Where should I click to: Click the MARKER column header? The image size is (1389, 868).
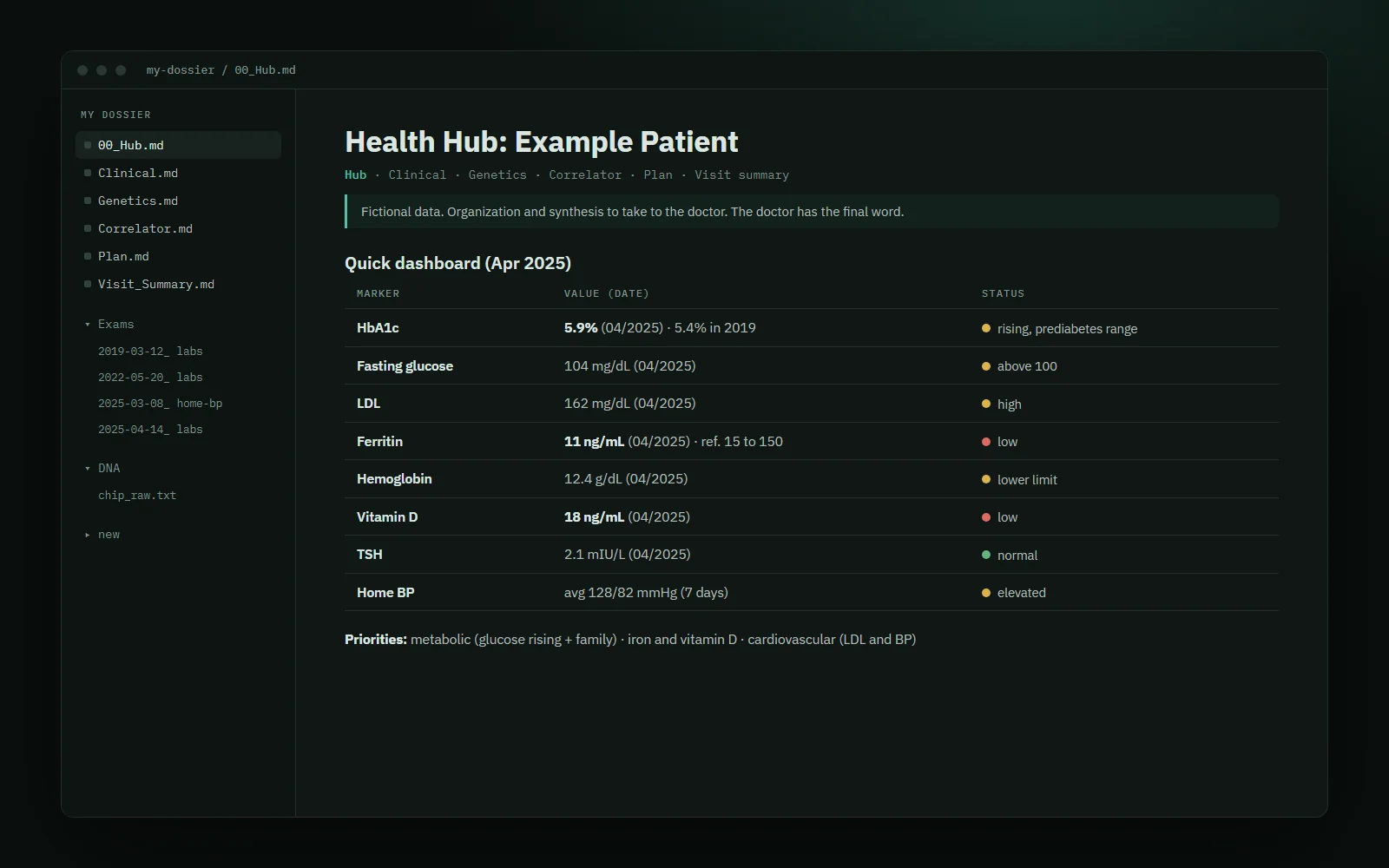pyautogui.click(x=379, y=293)
